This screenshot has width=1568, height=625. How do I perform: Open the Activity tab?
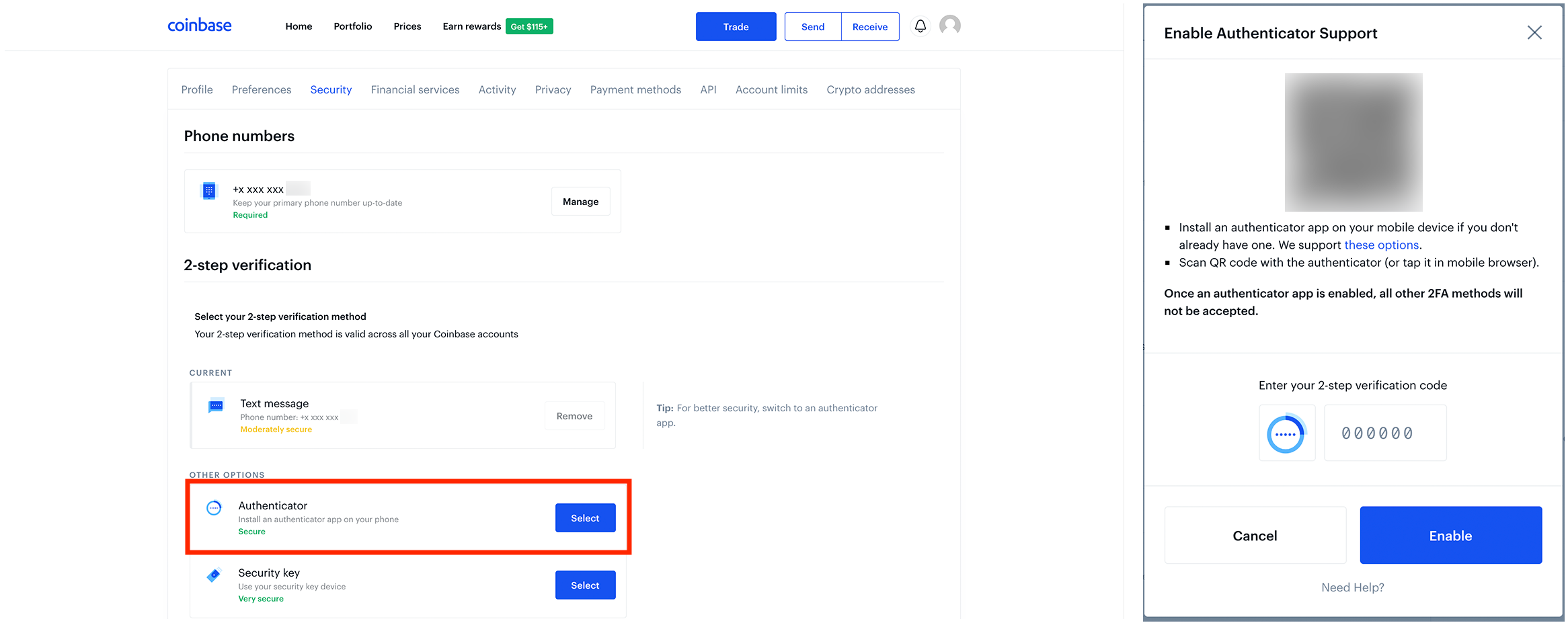(x=498, y=89)
